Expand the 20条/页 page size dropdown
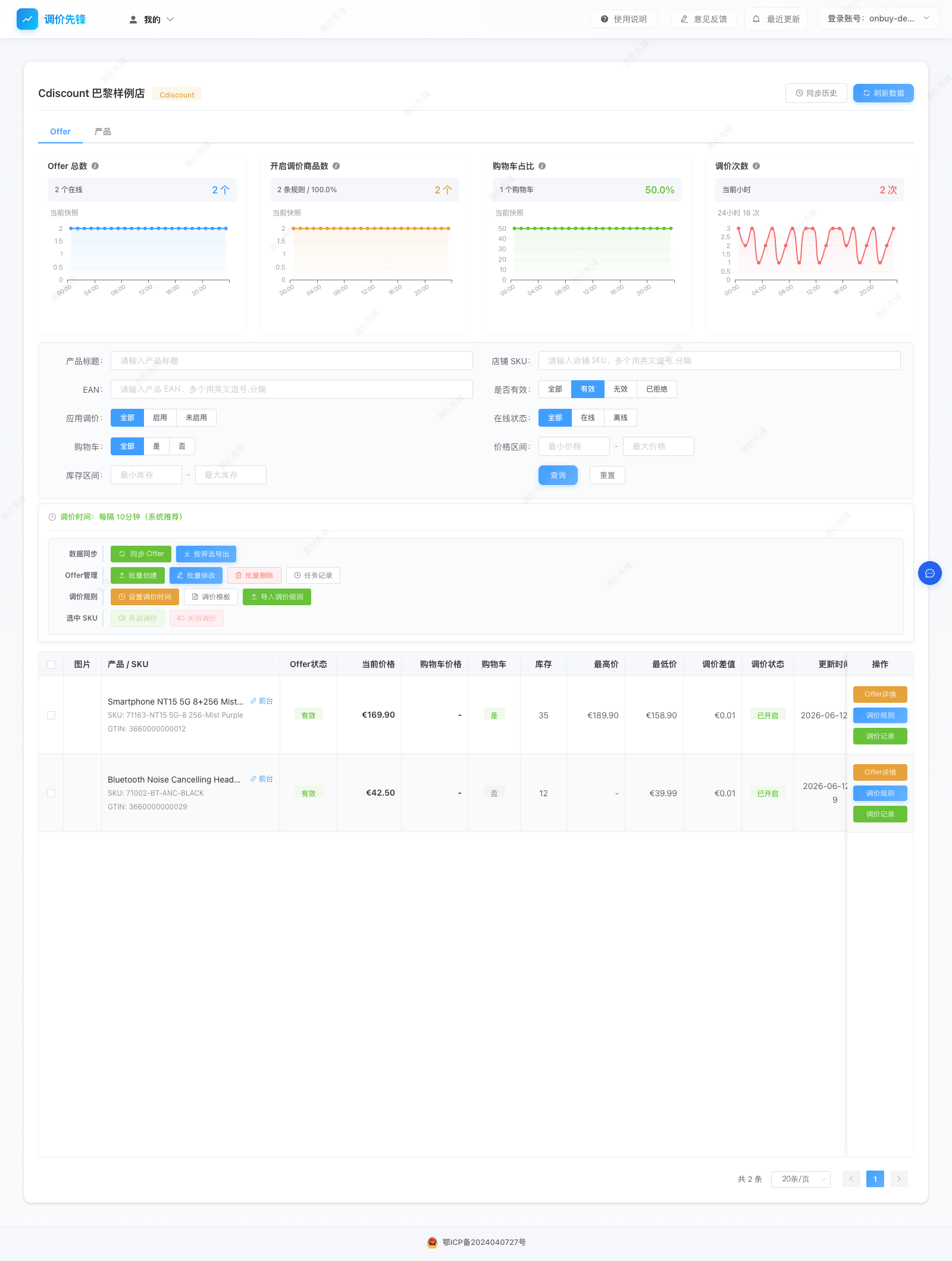952x1261 pixels. pos(801,1179)
